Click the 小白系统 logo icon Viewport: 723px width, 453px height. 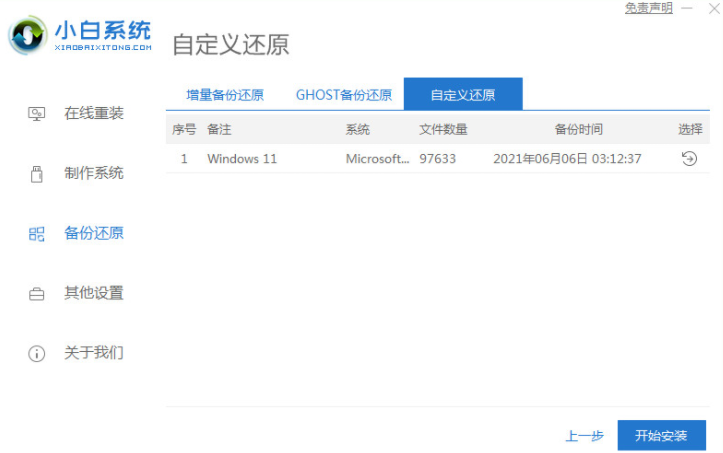pyautogui.click(x=28, y=35)
